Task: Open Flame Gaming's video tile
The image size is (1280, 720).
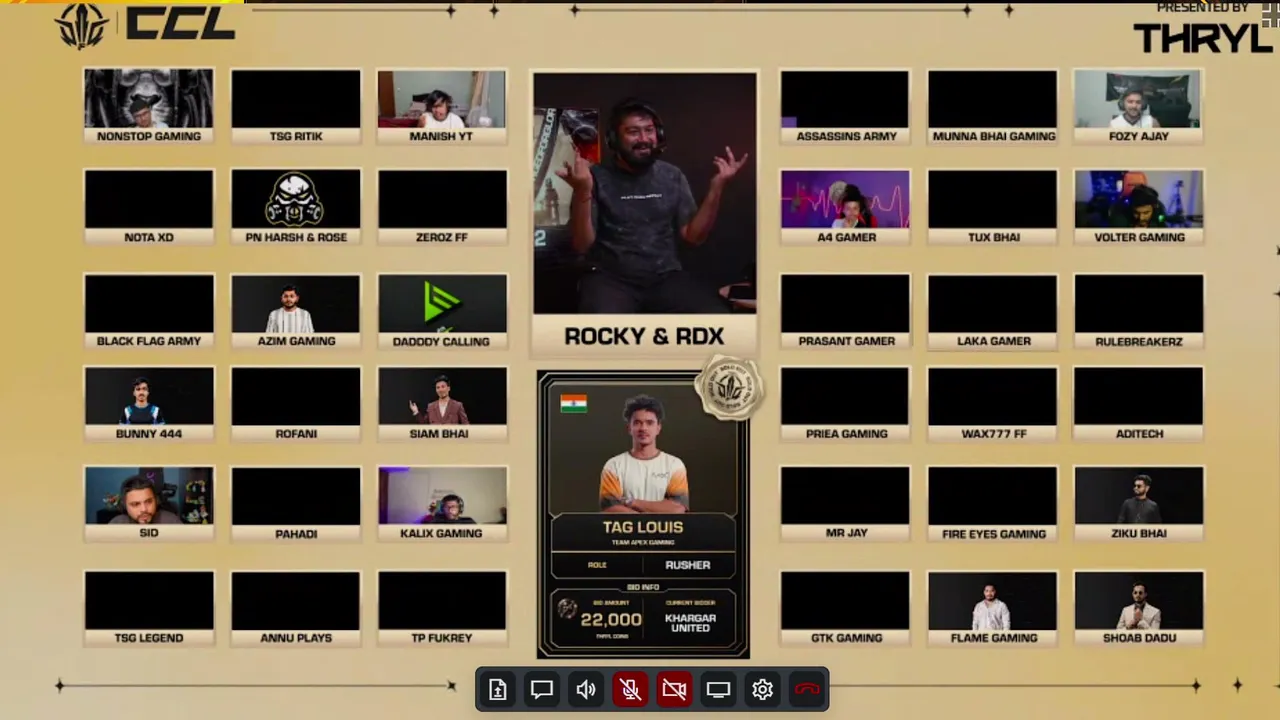Action: [x=993, y=608]
